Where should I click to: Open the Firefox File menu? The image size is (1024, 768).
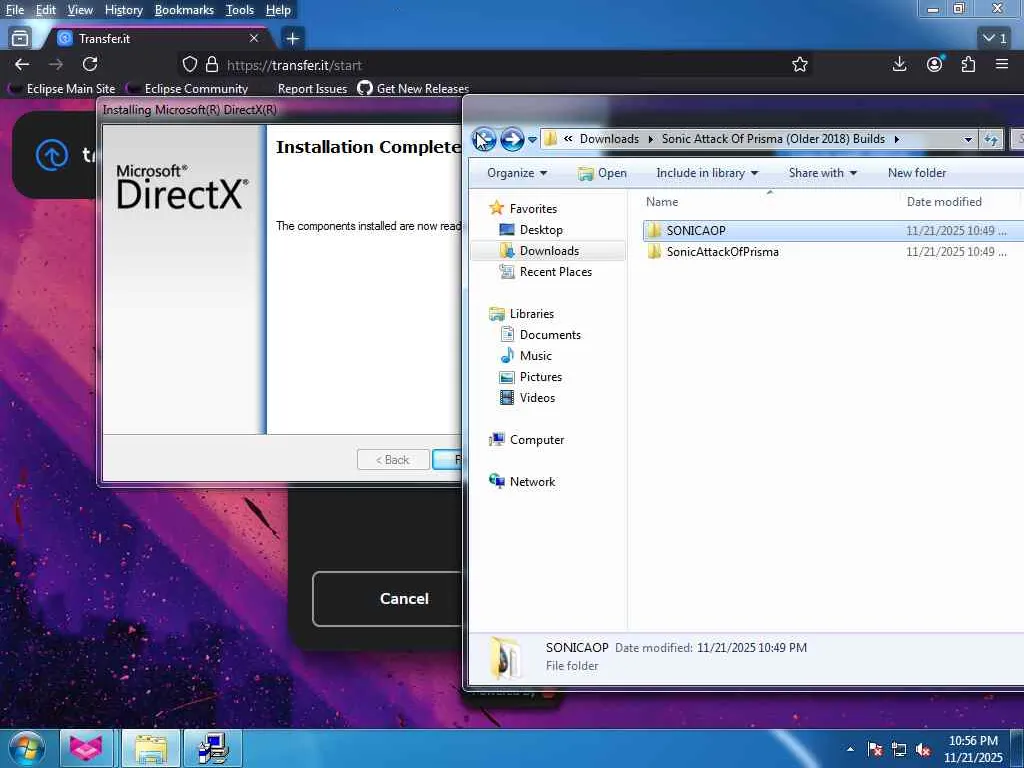tap(14, 10)
